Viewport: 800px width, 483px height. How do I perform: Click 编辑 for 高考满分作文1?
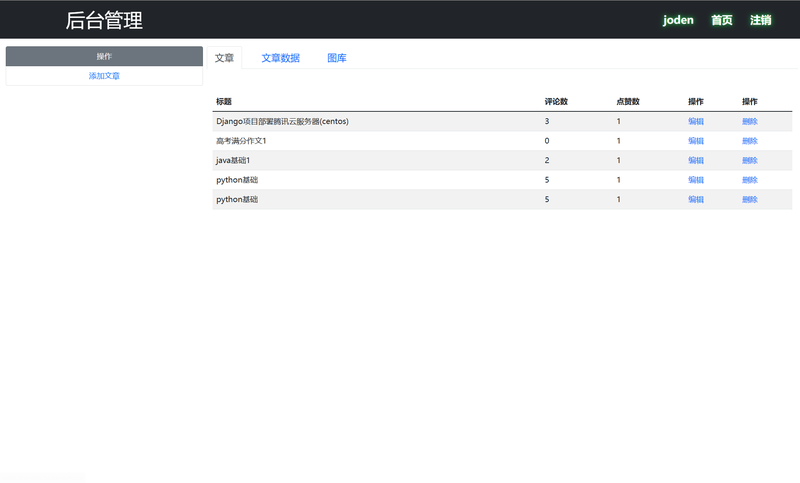click(x=695, y=141)
